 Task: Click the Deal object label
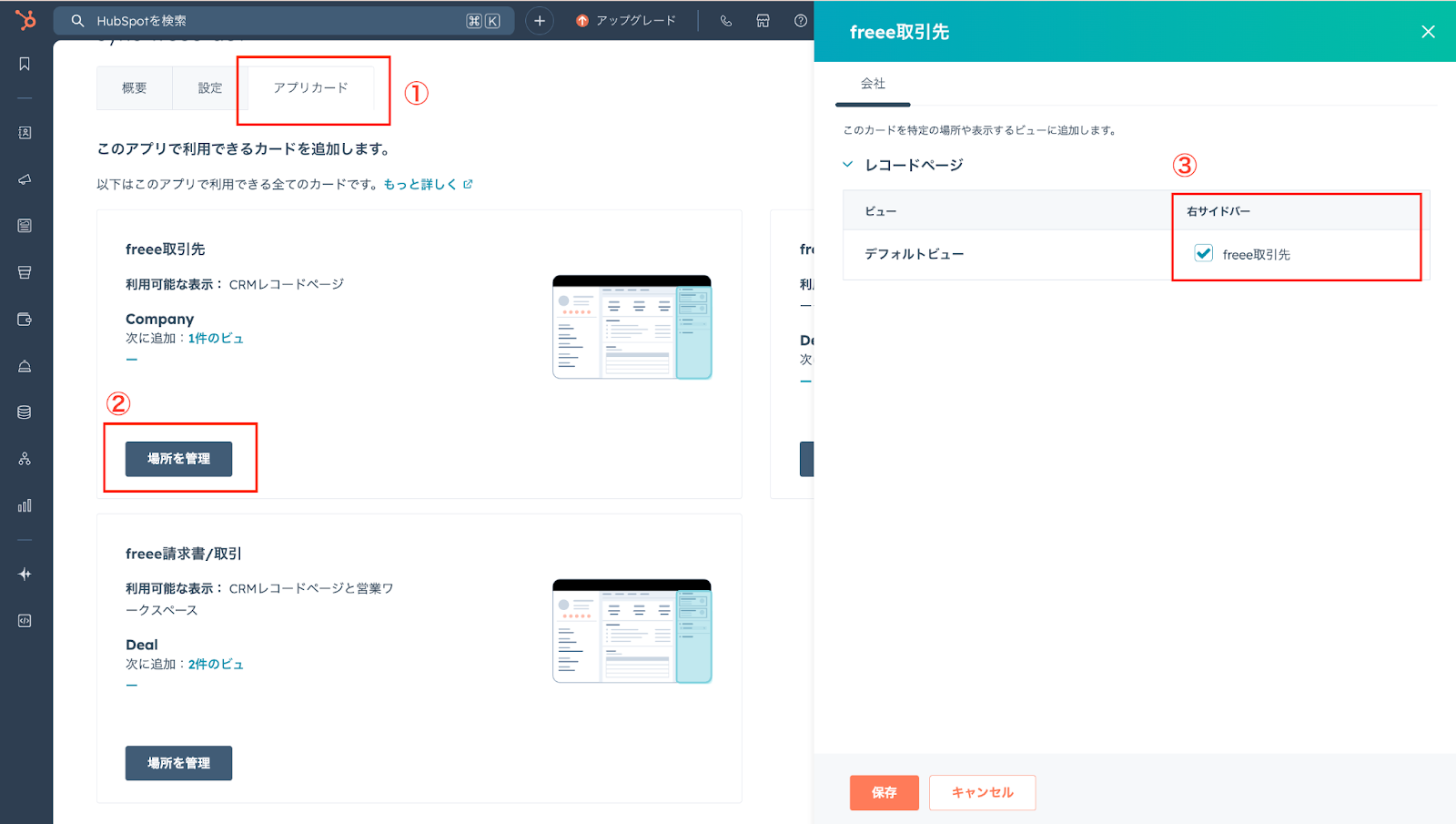(142, 645)
